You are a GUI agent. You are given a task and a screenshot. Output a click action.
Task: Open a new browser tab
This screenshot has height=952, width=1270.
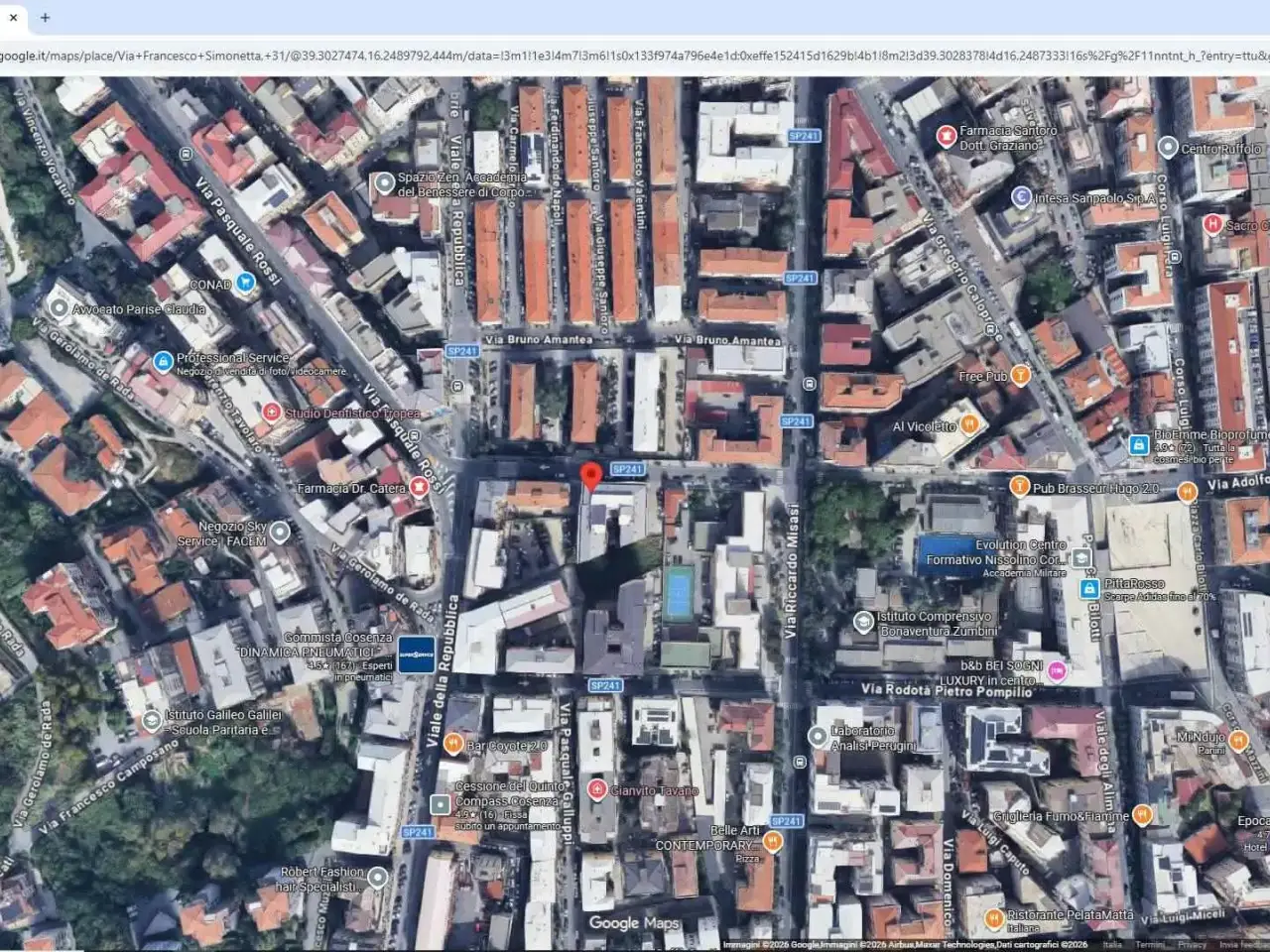[x=45, y=17]
